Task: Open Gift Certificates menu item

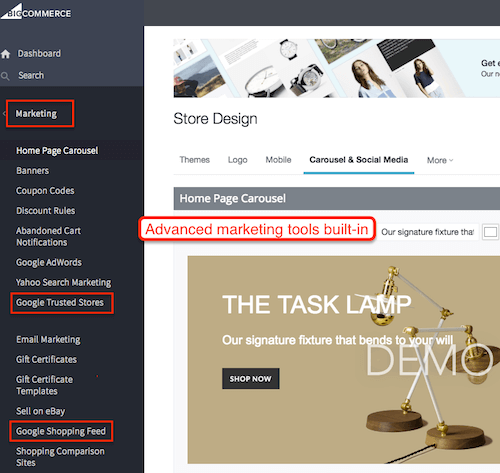Action: click(x=46, y=359)
